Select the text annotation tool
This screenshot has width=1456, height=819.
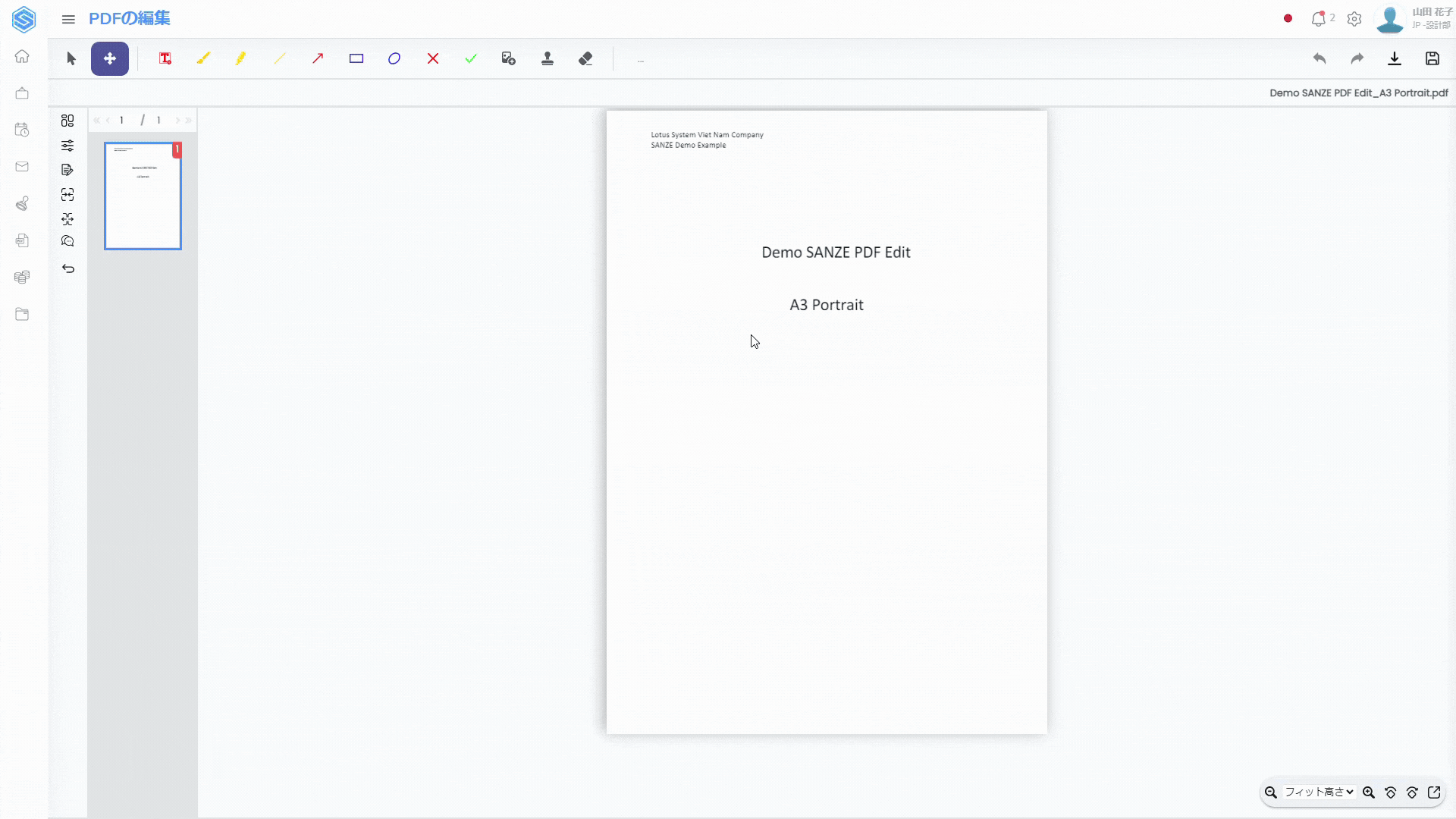[165, 58]
